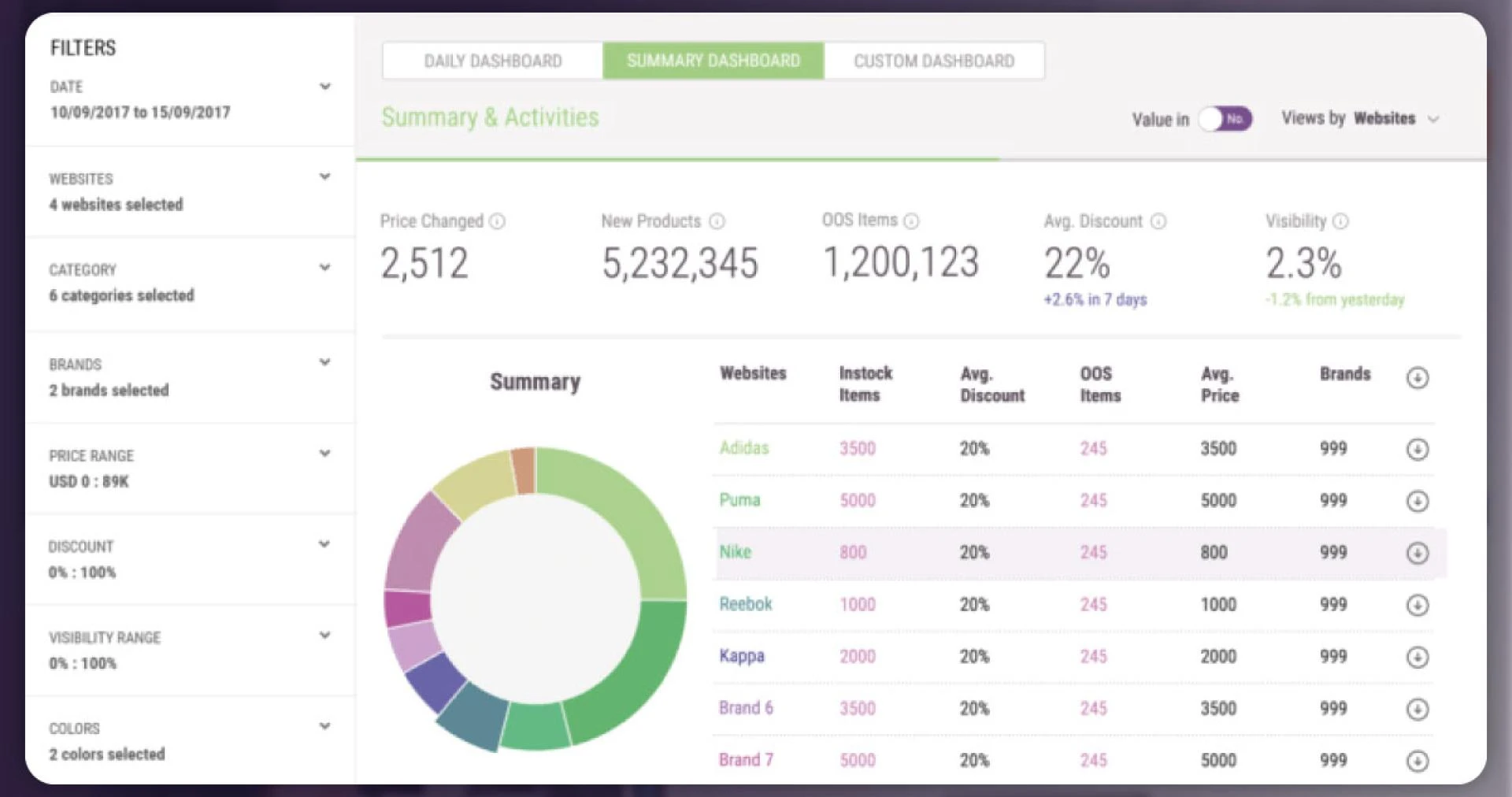The width and height of the screenshot is (1512, 797).
Task: Open the OOS Items info icon
Action: point(912,221)
